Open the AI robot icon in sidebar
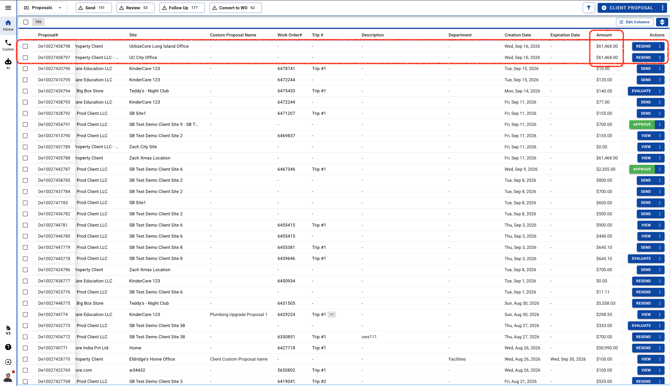This screenshot has width=670, height=386. tap(8, 63)
